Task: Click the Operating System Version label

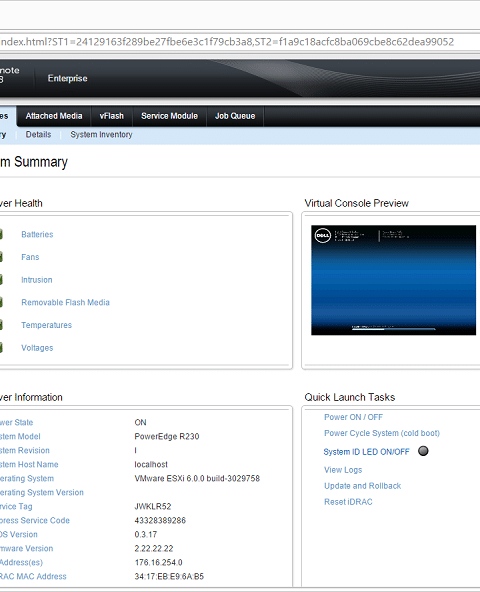Action: click(x=42, y=492)
